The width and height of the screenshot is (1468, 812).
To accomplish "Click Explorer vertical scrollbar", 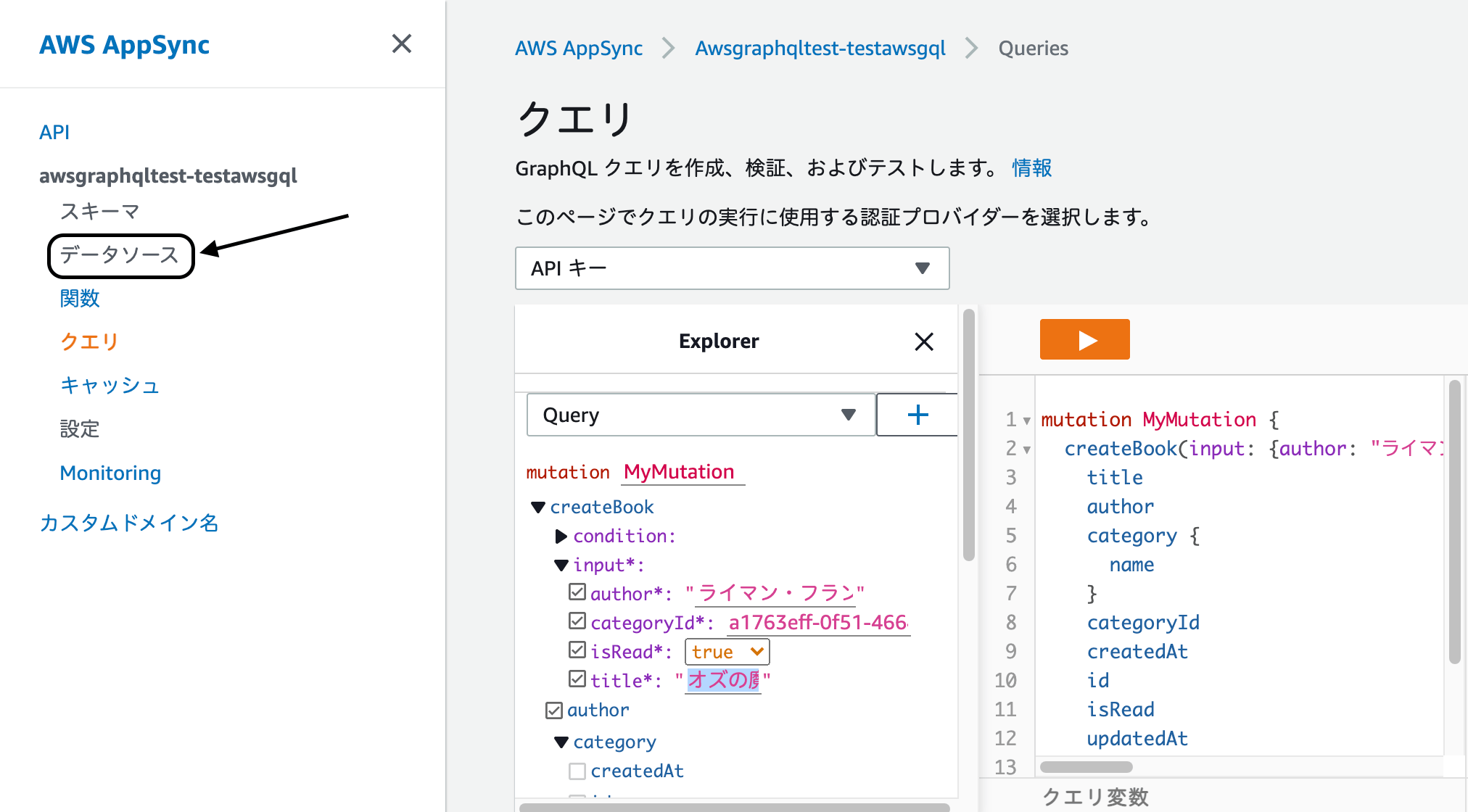I will [x=968, y=435].
